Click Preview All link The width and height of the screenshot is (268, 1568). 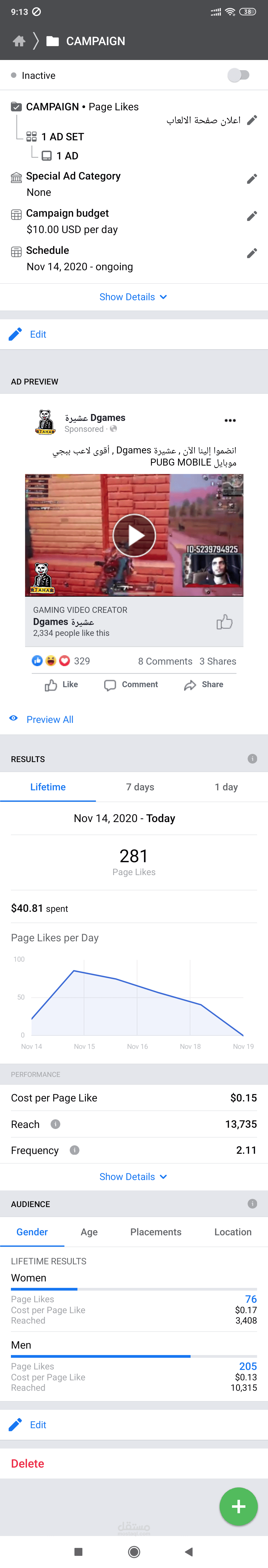click(49, 719)
